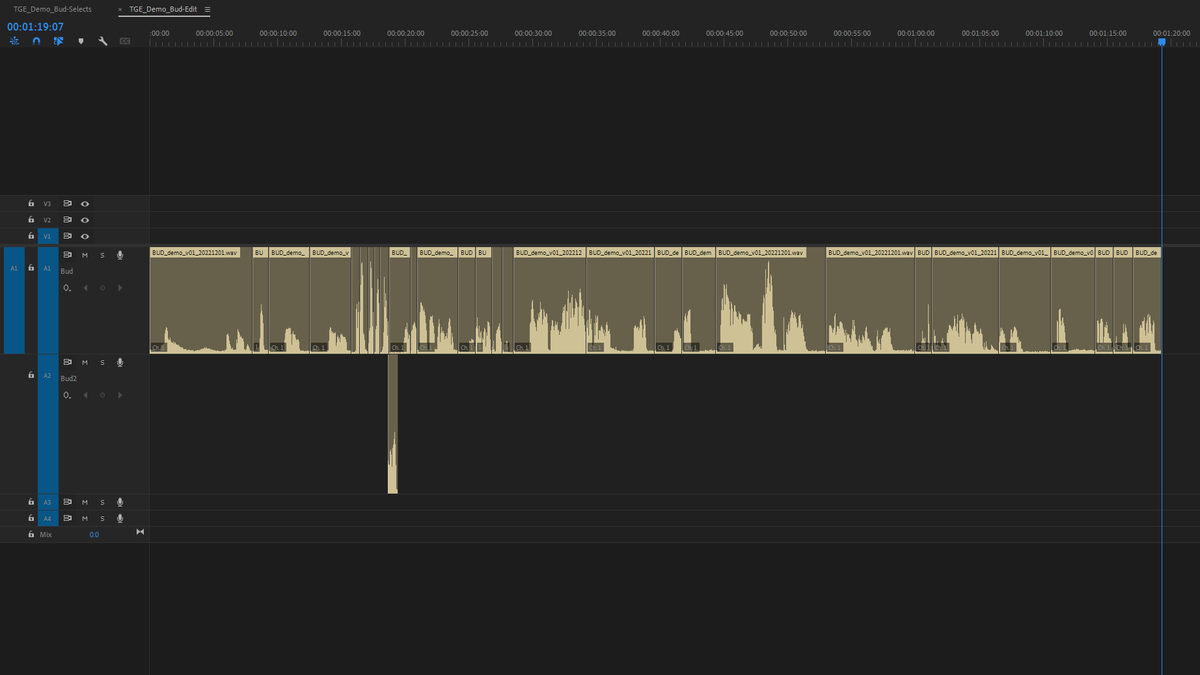
Task: Toggle sync lock for track V3
Action: click(x=68, y=203)
